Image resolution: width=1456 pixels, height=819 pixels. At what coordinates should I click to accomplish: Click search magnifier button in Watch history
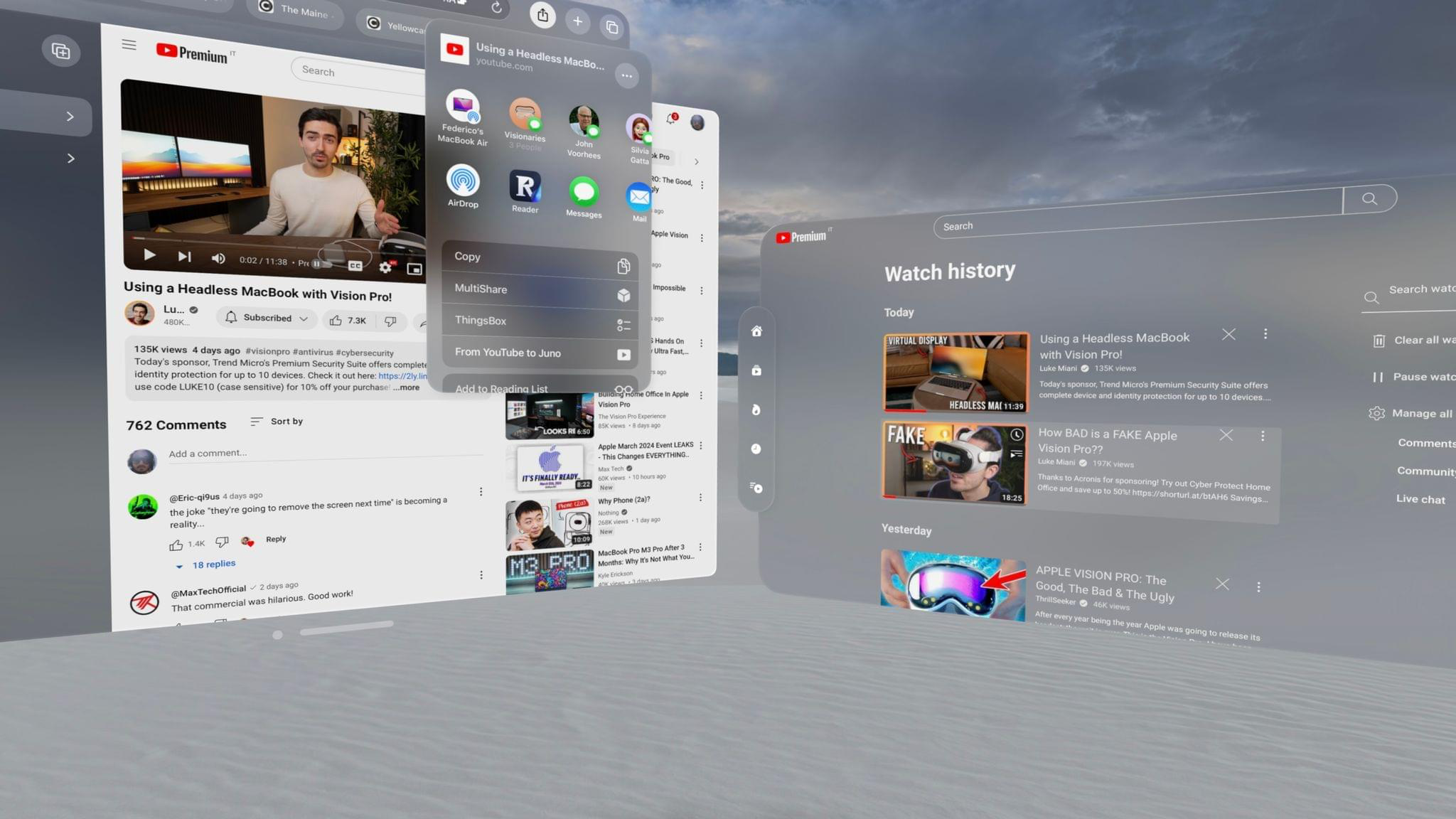[x=1369, y=199]
